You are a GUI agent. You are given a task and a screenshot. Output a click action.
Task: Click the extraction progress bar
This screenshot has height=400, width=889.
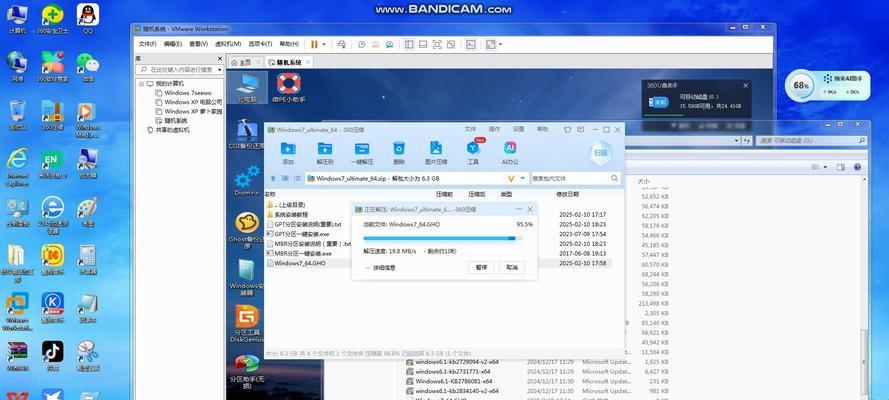(x=443, y=239)
